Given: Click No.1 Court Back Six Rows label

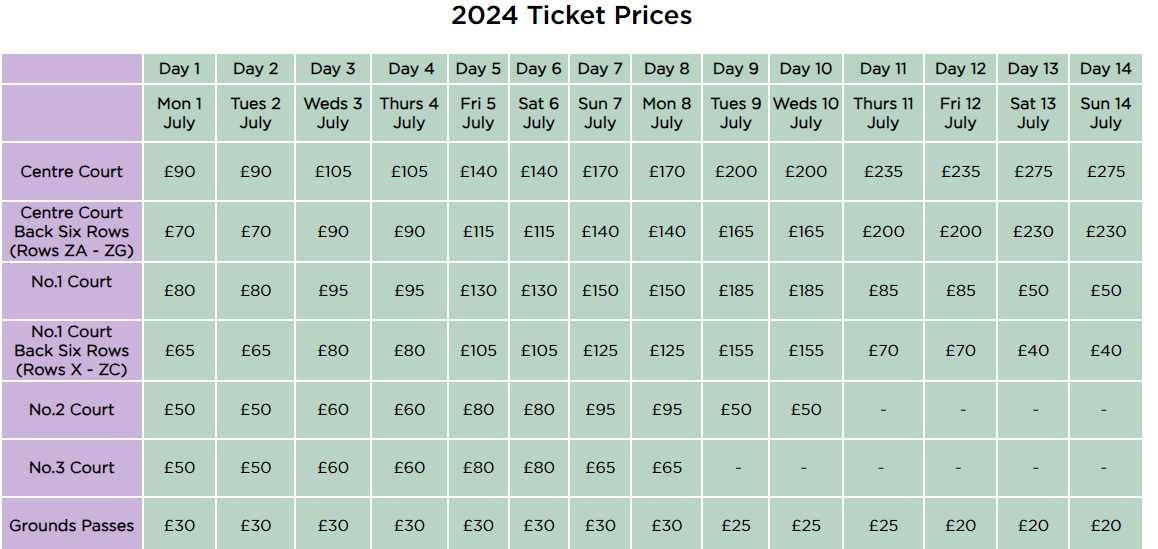Looking at the screenshot, I should click(72, 350).
